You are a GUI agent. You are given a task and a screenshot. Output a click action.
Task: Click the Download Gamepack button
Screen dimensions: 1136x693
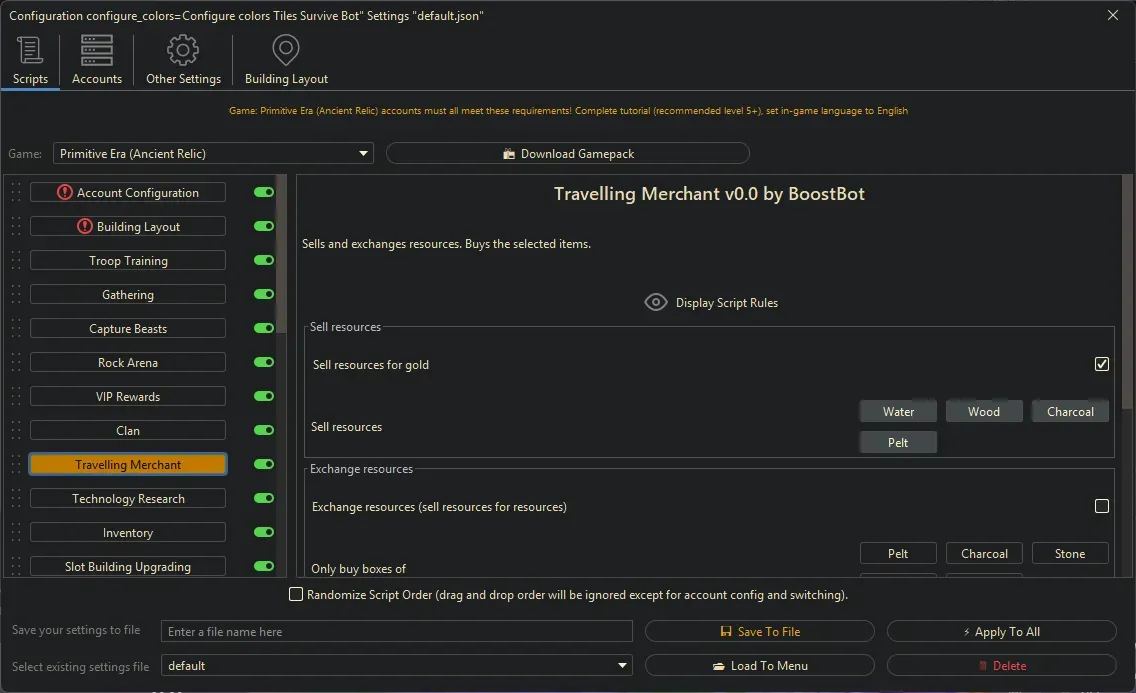click(x=567, y=154)
